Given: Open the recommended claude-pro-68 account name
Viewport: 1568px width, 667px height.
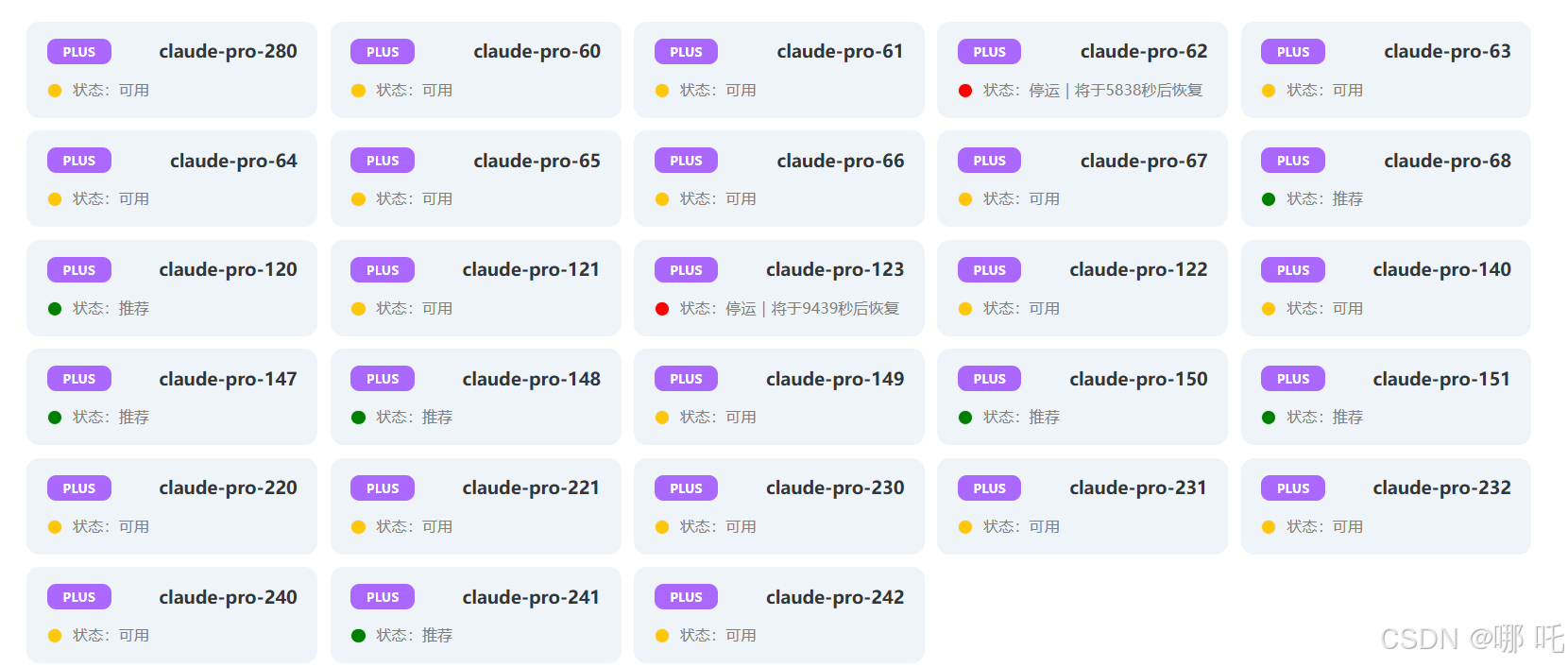Looking at the screenshot, I should coord(1447,162).
